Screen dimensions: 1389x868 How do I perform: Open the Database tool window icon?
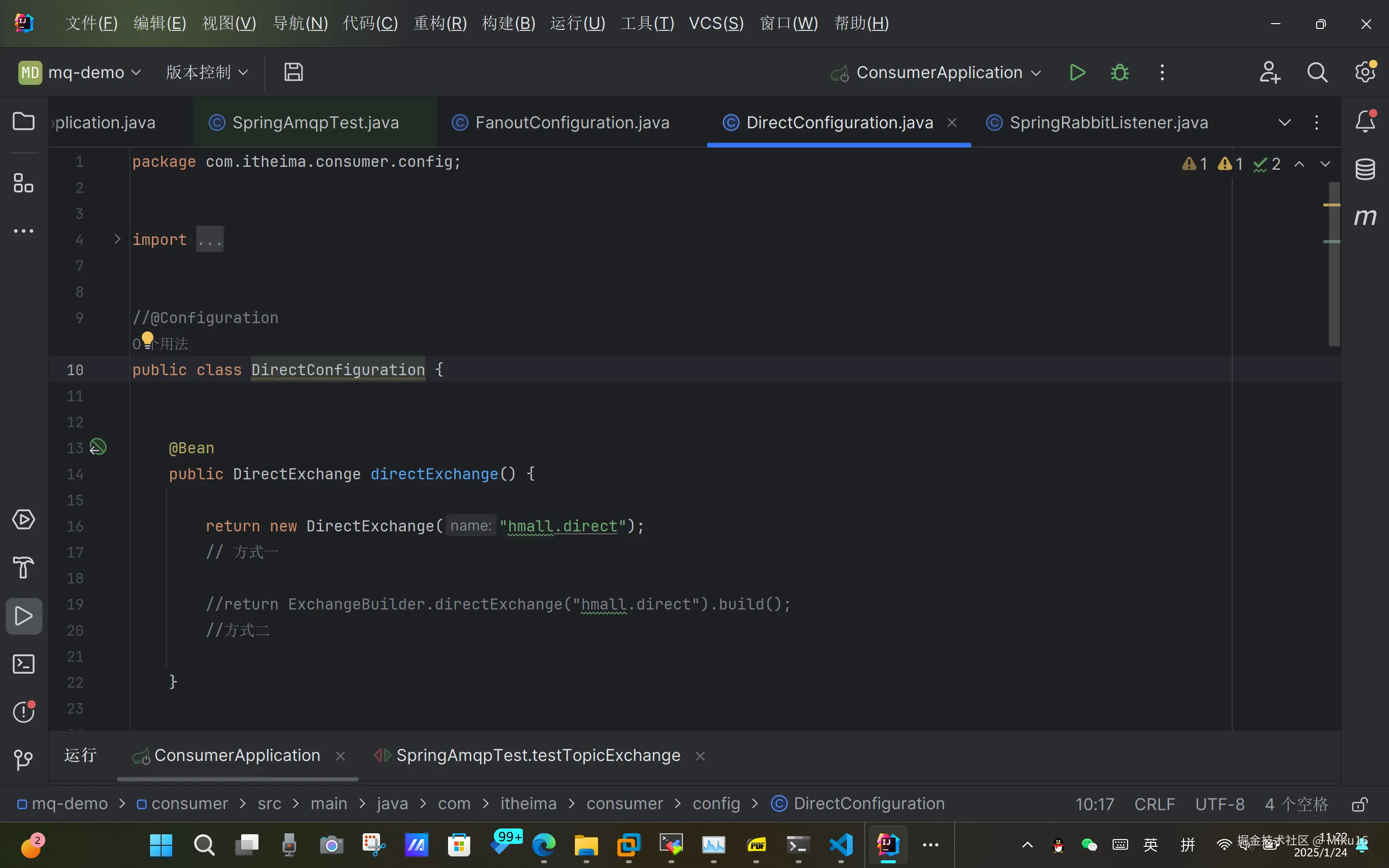point(1365,169)
